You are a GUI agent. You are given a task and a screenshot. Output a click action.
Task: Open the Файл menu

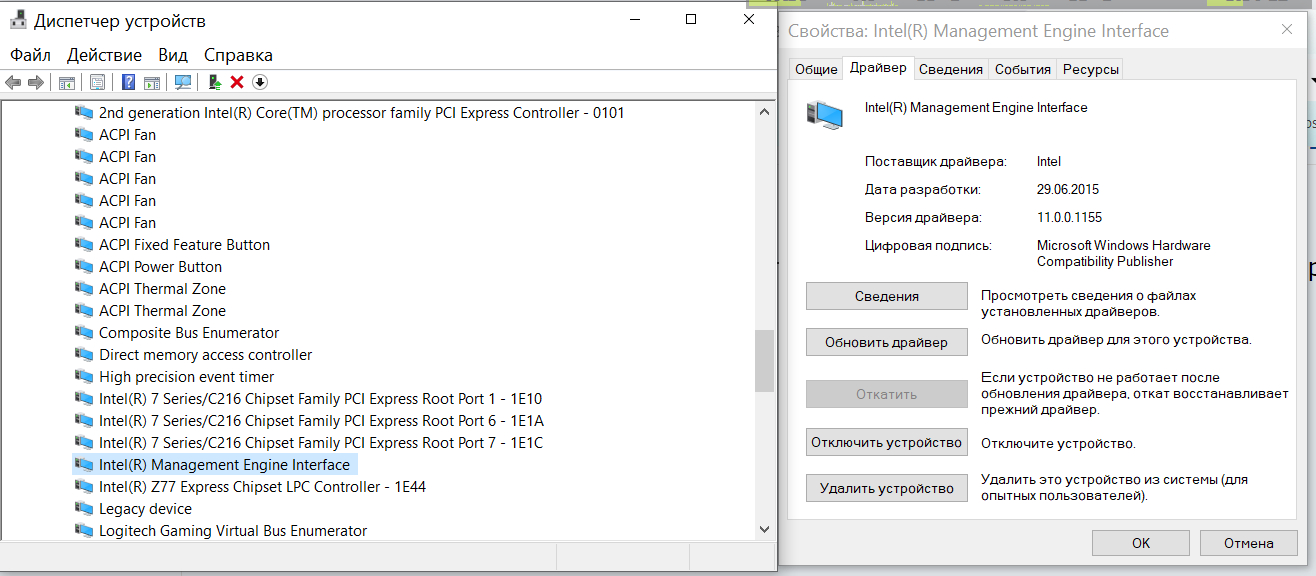[x=31, y=55]
